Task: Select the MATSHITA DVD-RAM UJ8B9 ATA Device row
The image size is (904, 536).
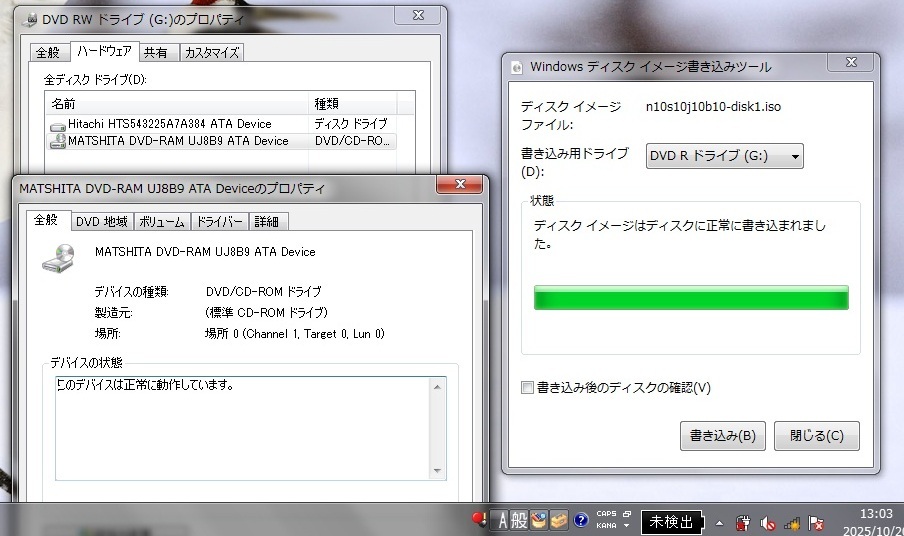Action: point(221,141)
